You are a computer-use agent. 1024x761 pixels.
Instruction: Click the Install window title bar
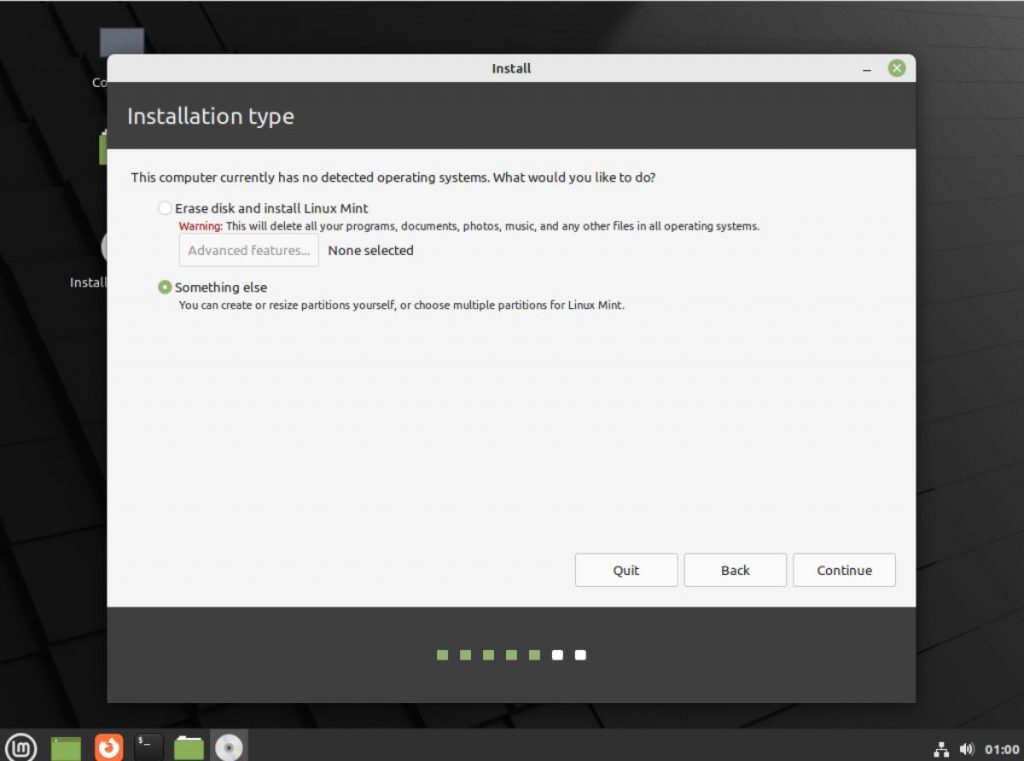click(x=510, y=68)
